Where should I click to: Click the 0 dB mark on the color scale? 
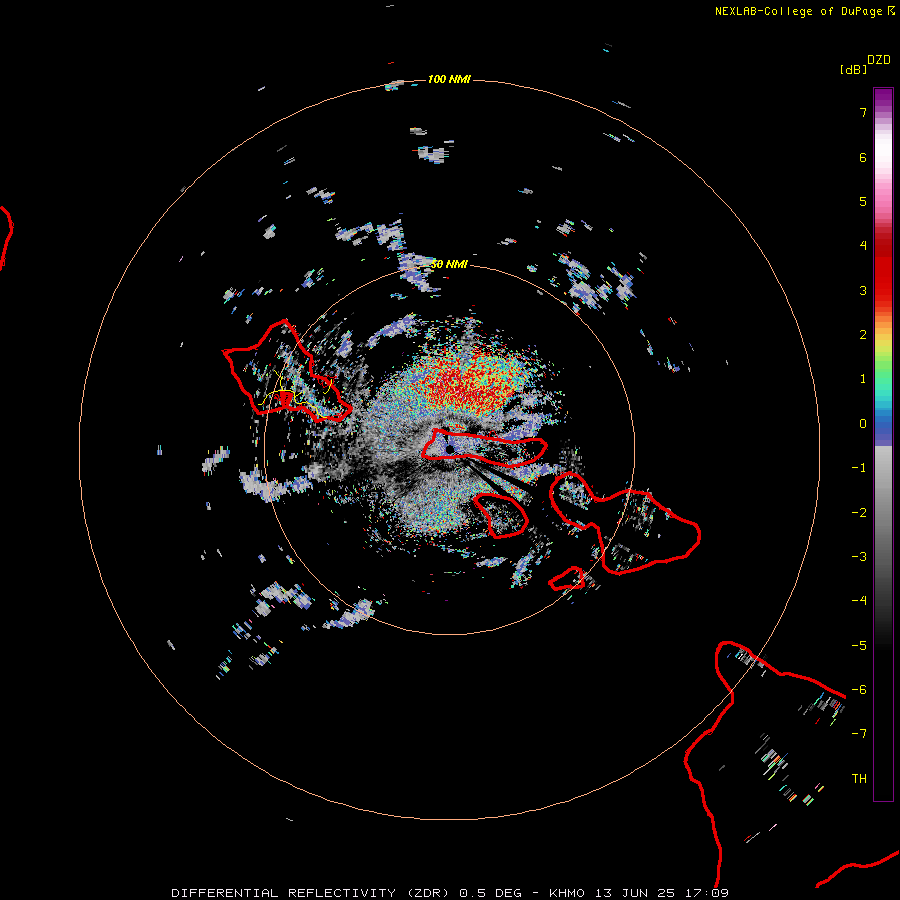click(863, 424)
